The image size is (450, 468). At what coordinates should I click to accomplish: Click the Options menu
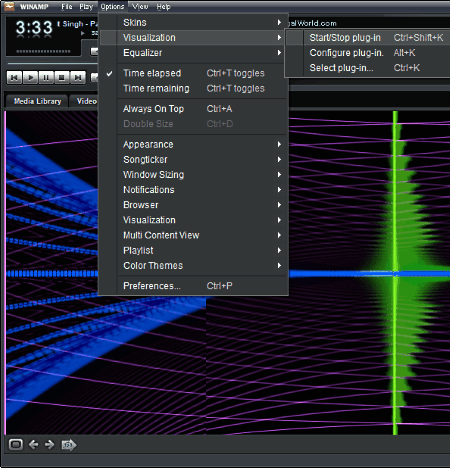point(112,6)
